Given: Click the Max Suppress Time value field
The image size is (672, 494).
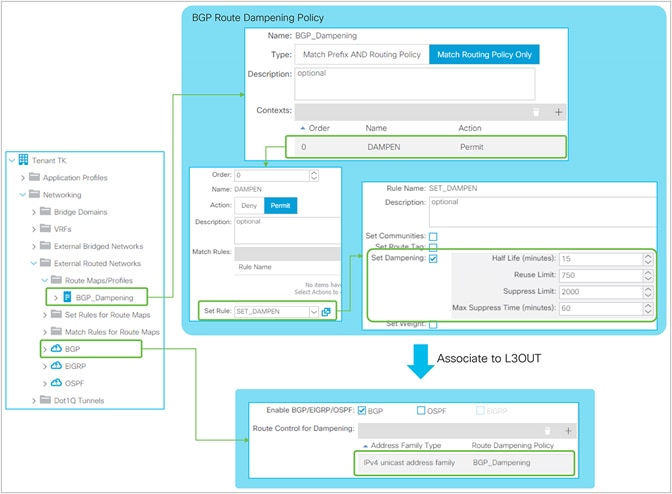Looking at the screenshot, I should [601, 308].
